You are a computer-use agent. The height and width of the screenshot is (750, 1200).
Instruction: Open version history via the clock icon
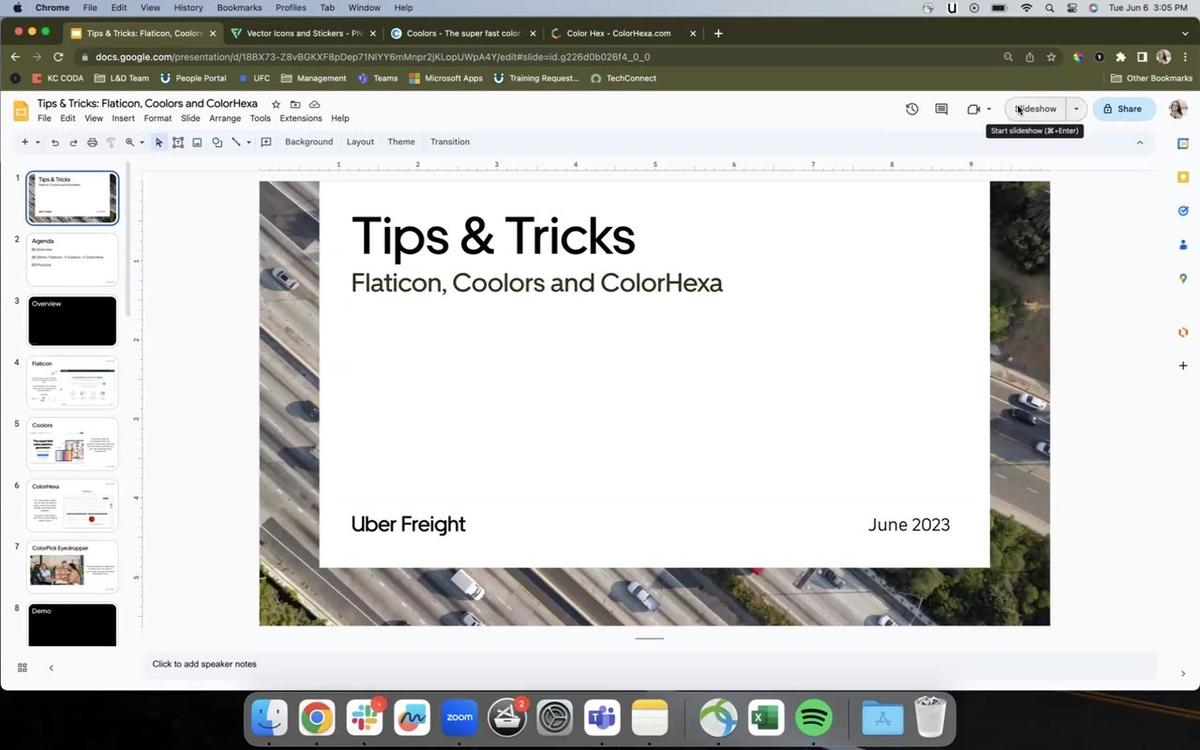[911, 108]
